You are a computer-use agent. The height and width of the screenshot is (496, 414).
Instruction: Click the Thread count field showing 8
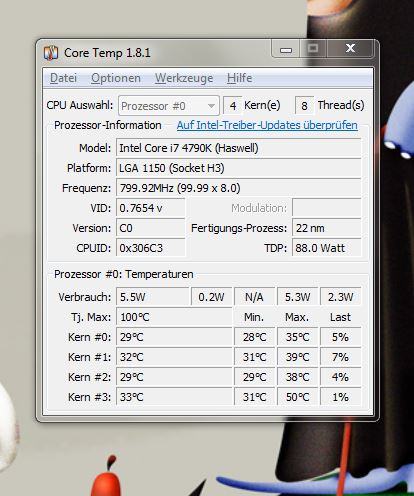click(x=304, y=106)
